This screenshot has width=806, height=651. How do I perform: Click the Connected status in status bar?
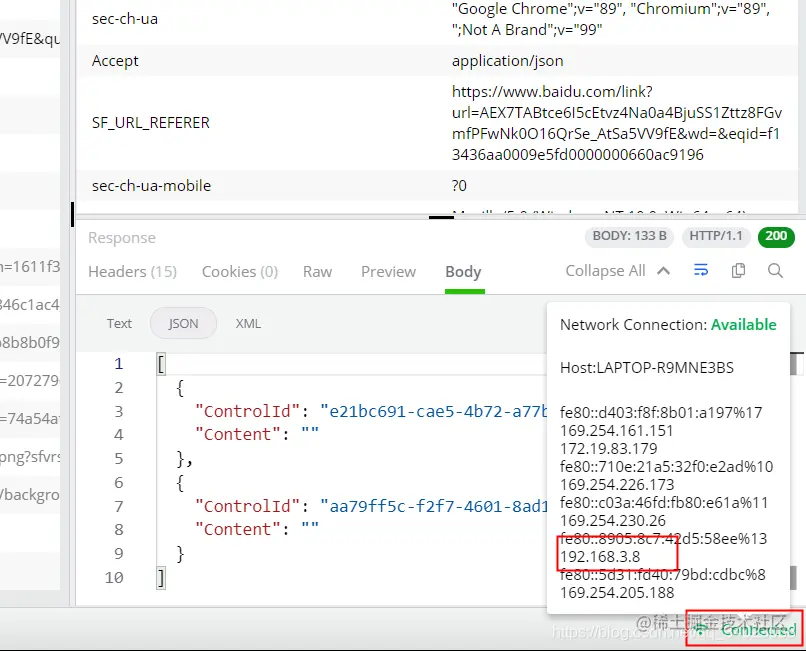(745, 629)
